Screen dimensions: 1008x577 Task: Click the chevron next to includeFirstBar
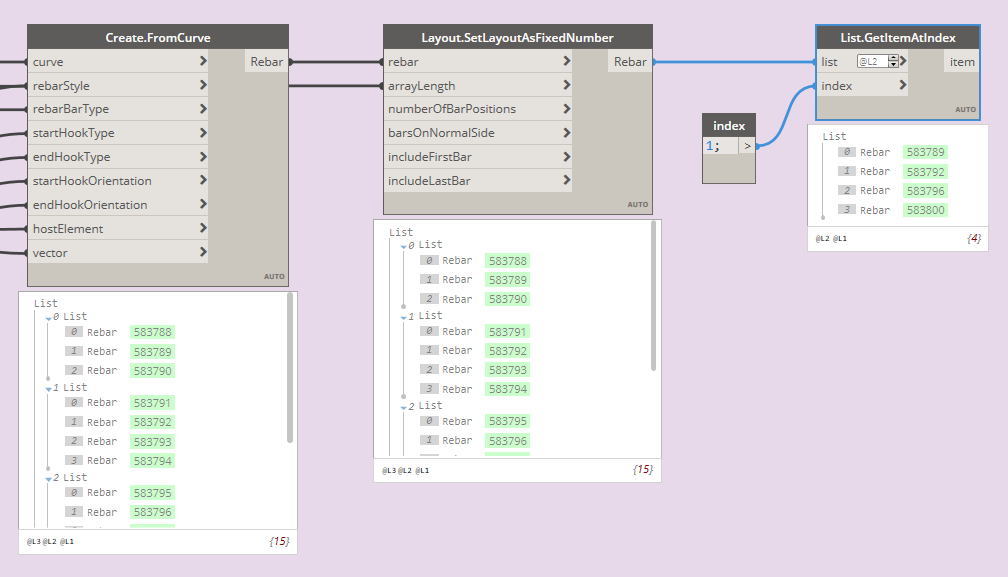click(567, 157)
